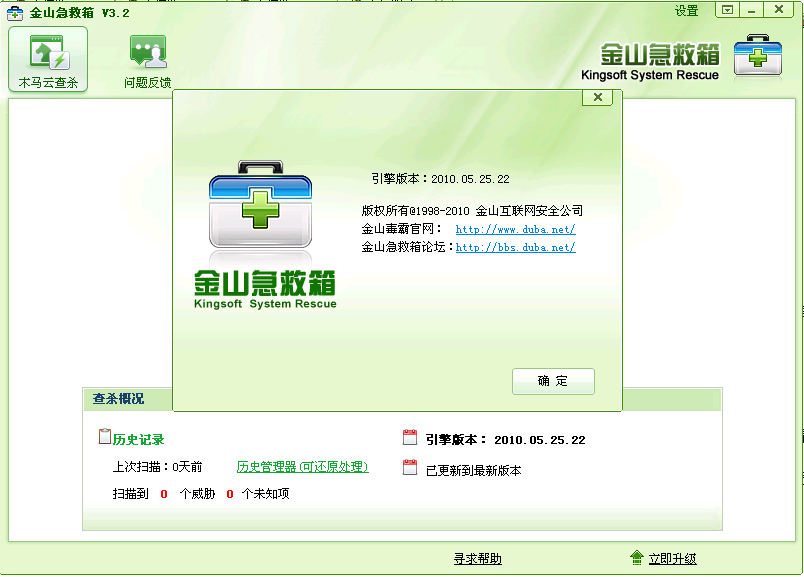Open the www.duba.net official site link

(x=515, y=229)
